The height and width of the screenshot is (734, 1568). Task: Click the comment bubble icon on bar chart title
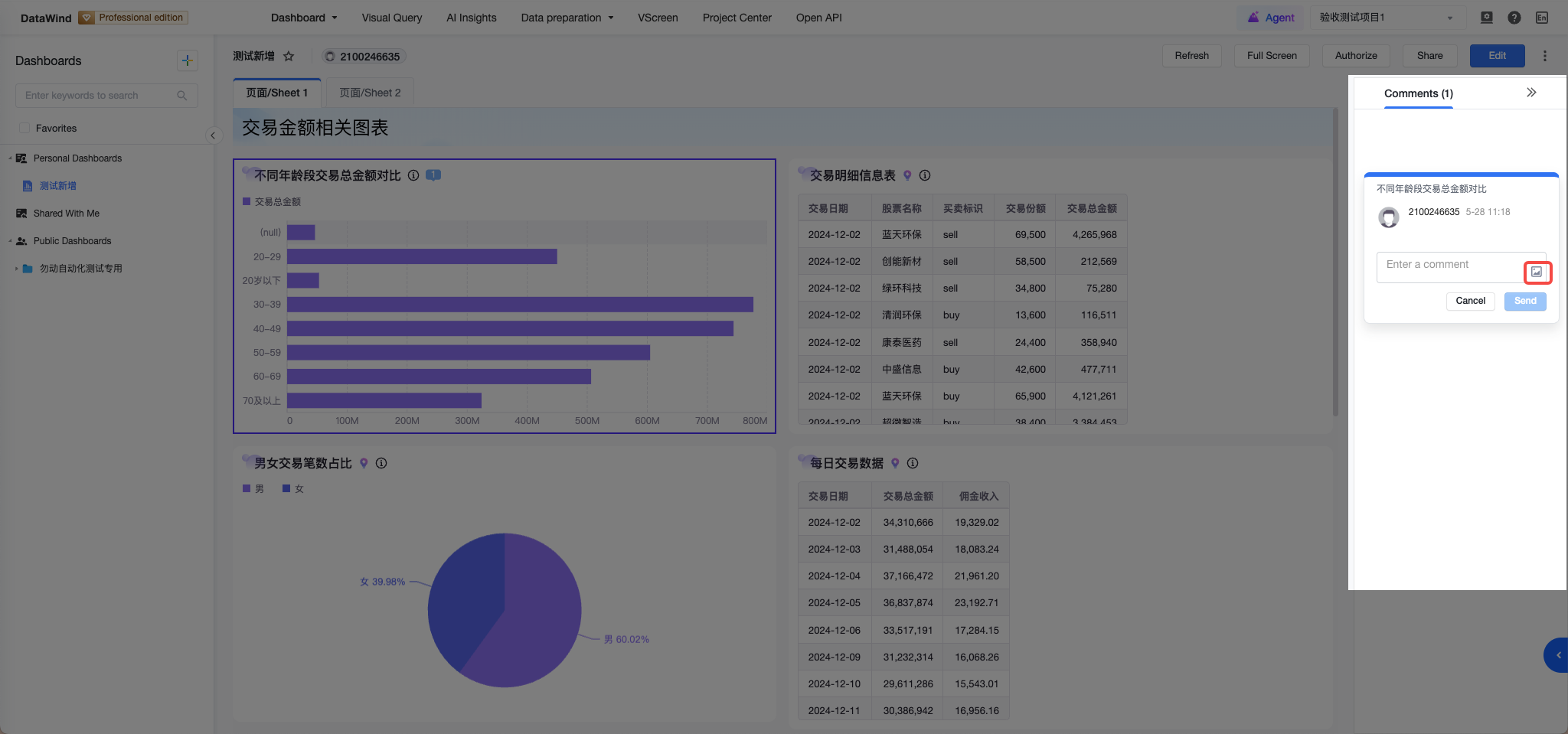pyautogui.click(x=433, y=175)
